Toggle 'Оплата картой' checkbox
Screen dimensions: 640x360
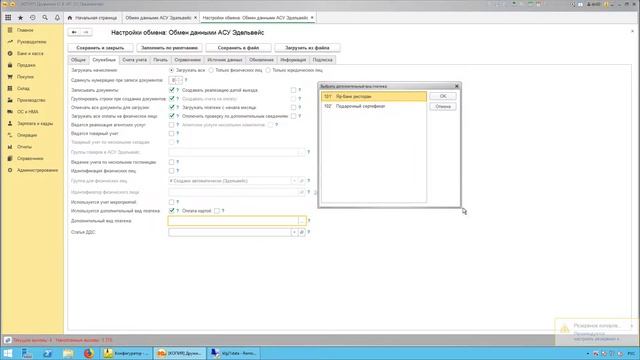[x=217, y=211]
